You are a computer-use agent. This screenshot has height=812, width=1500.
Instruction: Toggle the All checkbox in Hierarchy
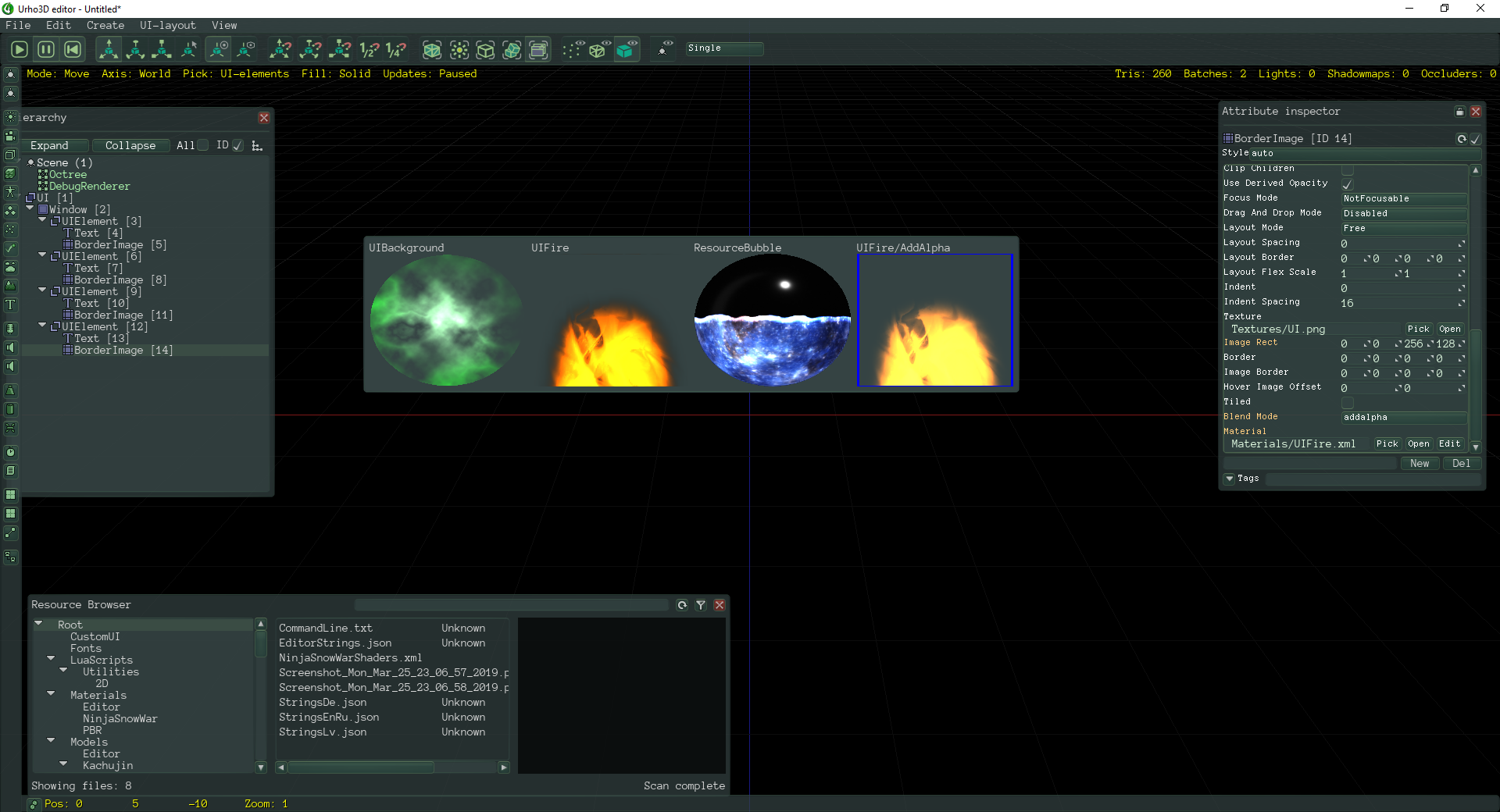[203, 145]
